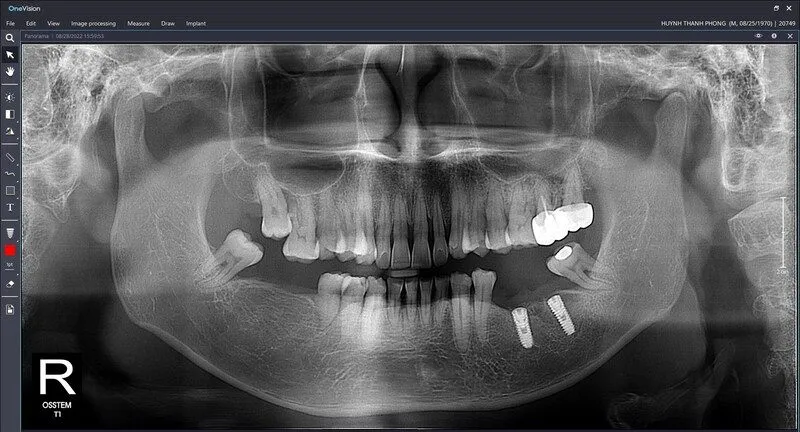
Task: Select the straight line draw tool
Action: pyautogui.click(x=10, y=157)
